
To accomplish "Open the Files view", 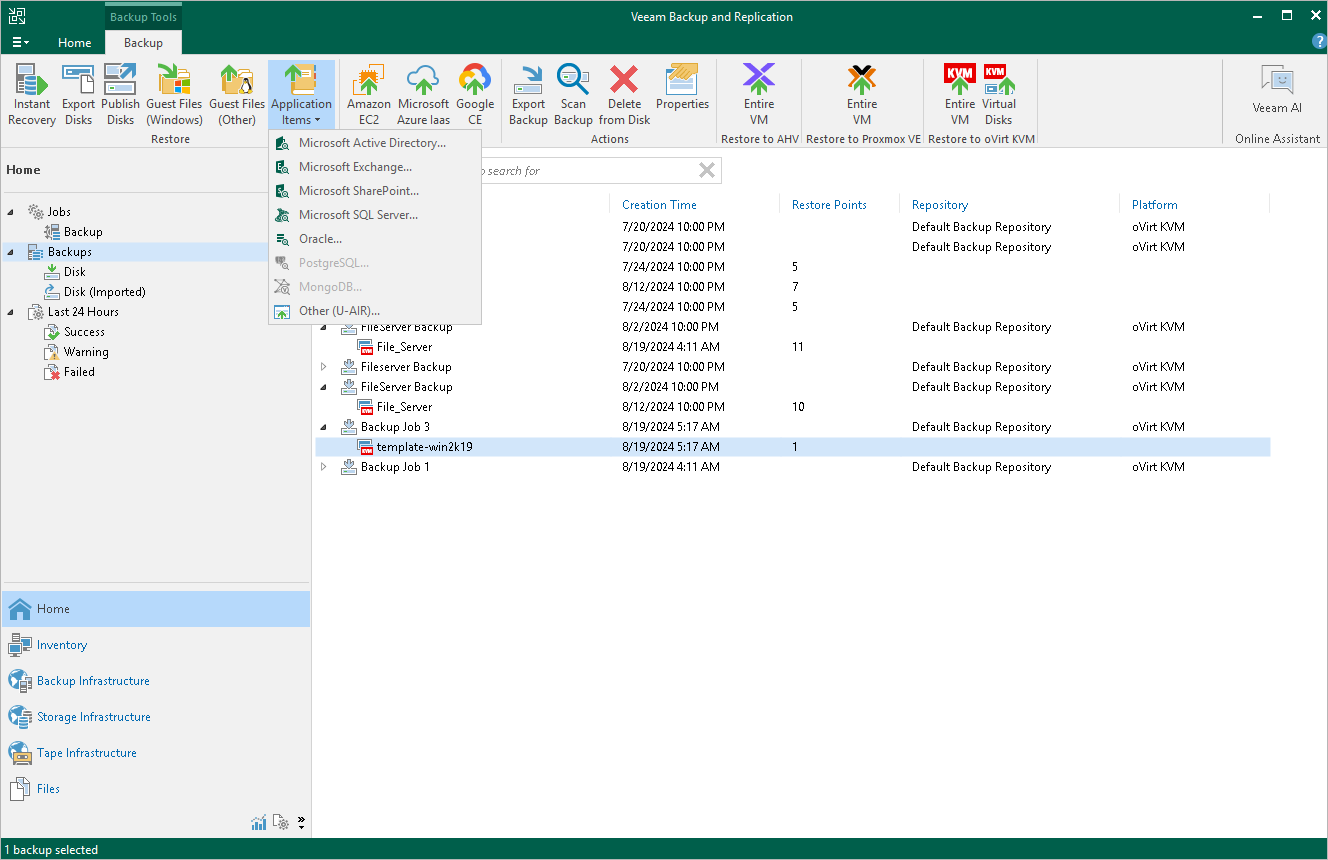I will click(x=44, y=788).
